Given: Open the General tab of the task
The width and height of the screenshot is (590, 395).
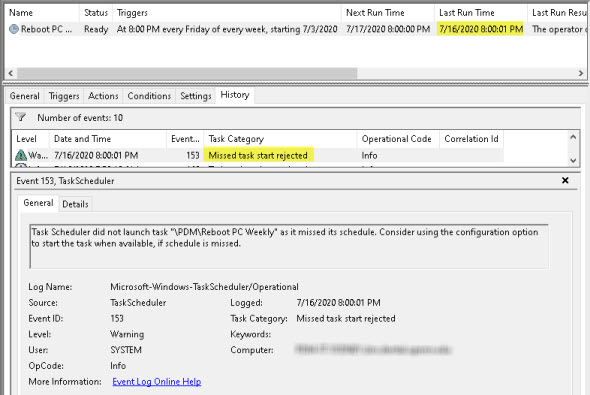Looking at the screenshot, I should tap(25, 96).
